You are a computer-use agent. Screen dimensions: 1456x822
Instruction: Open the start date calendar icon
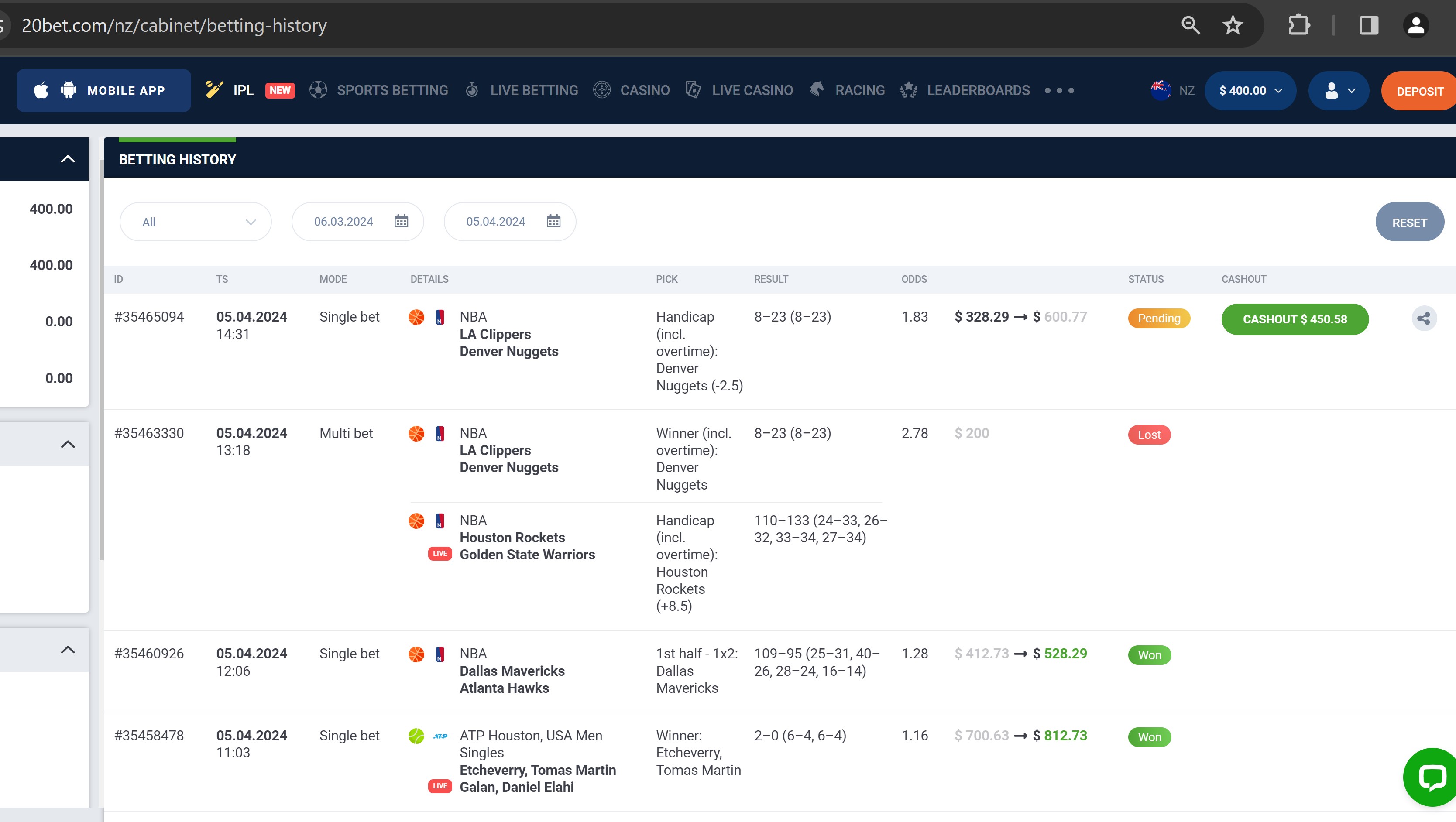(x=401, y=221)
